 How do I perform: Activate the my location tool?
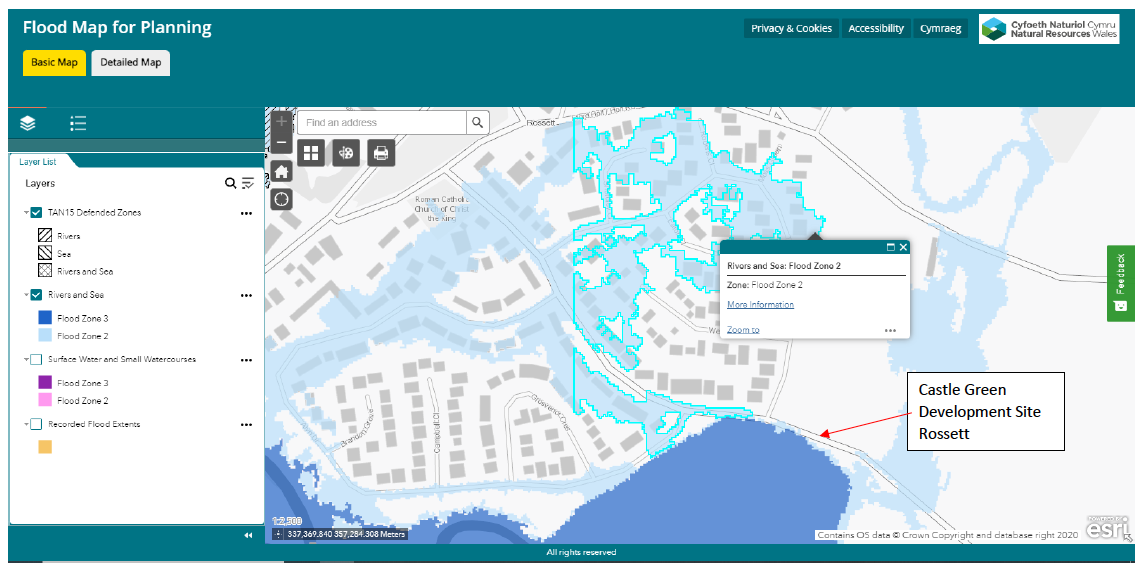click(281, 199)
